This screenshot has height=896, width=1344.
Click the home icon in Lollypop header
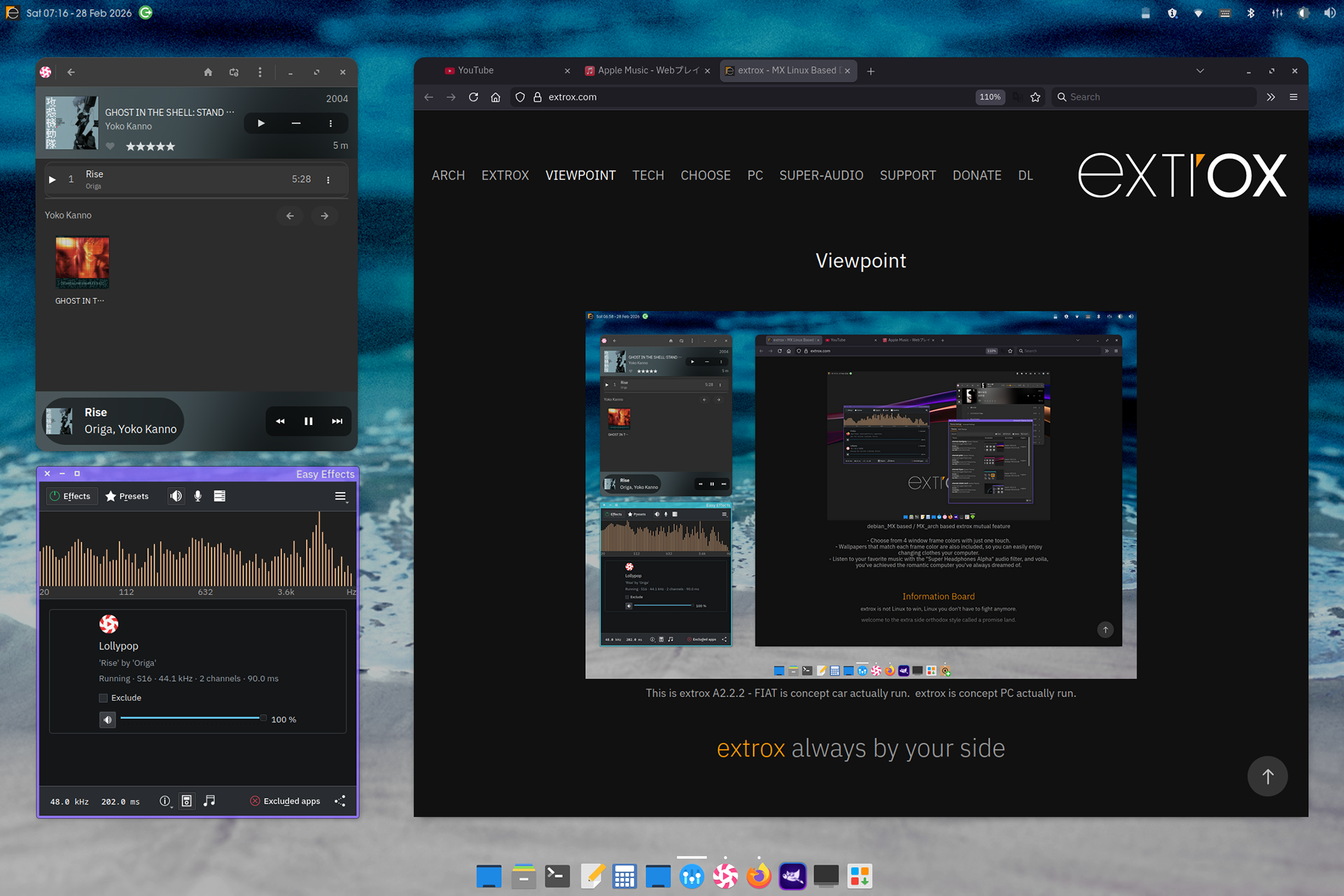[x=208, y=72]
